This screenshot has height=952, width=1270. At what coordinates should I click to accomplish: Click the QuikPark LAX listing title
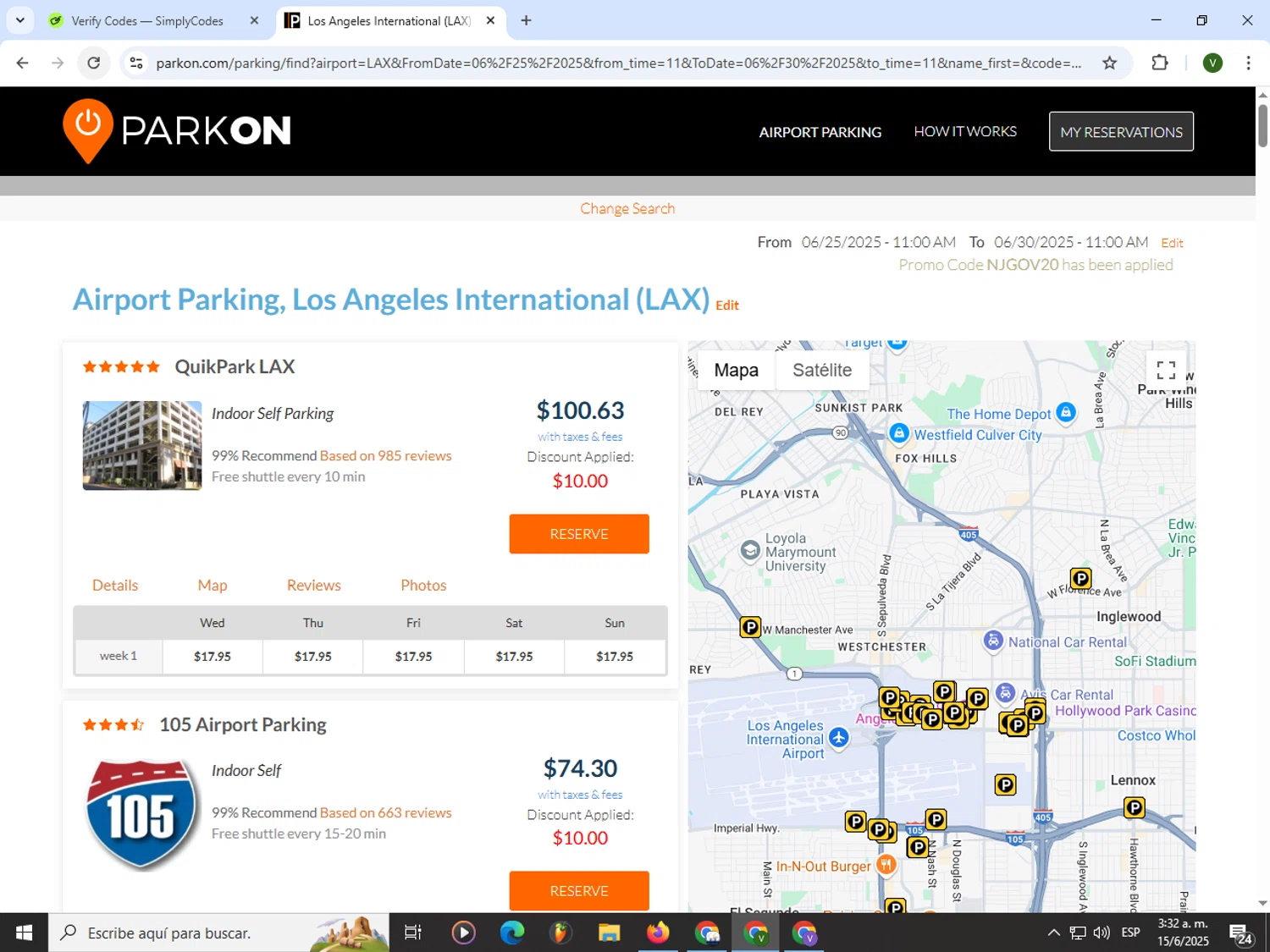coord(235,366)
